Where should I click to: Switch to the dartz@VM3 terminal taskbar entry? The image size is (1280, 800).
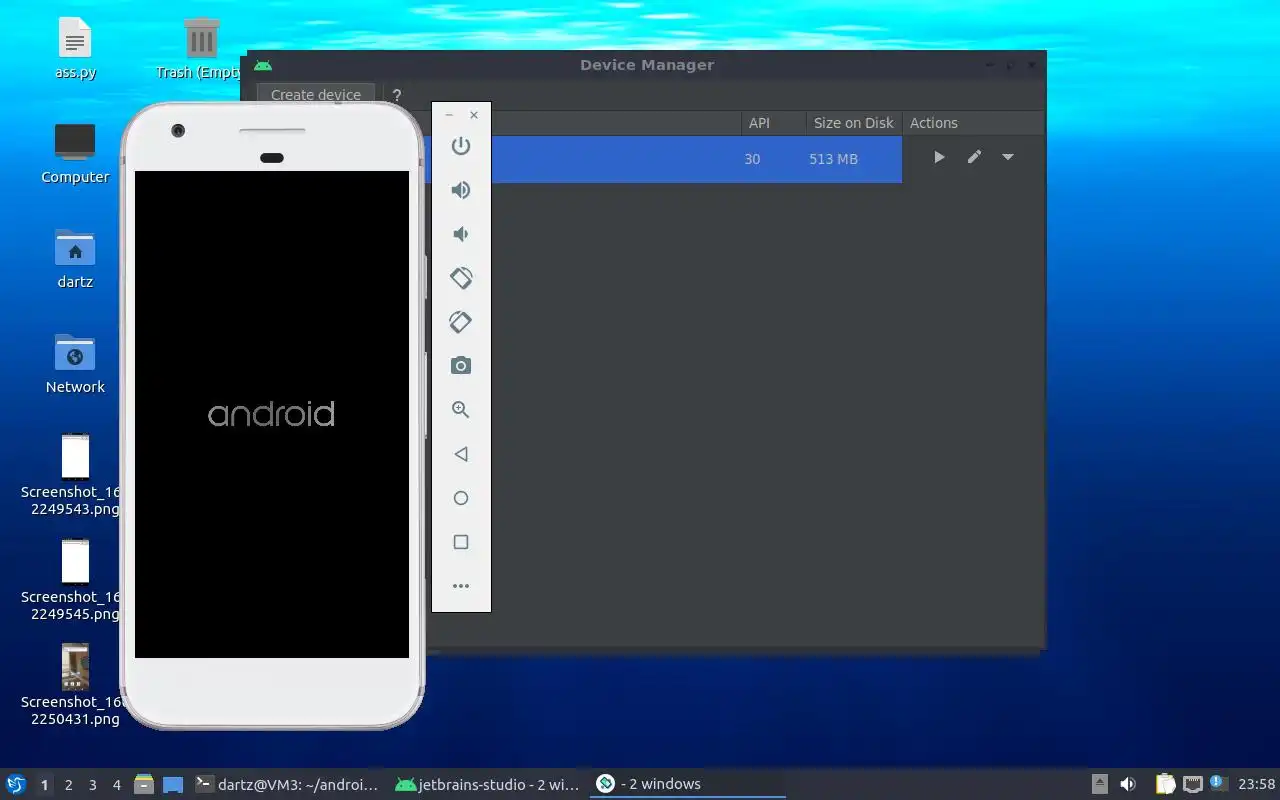pos(287,785)
